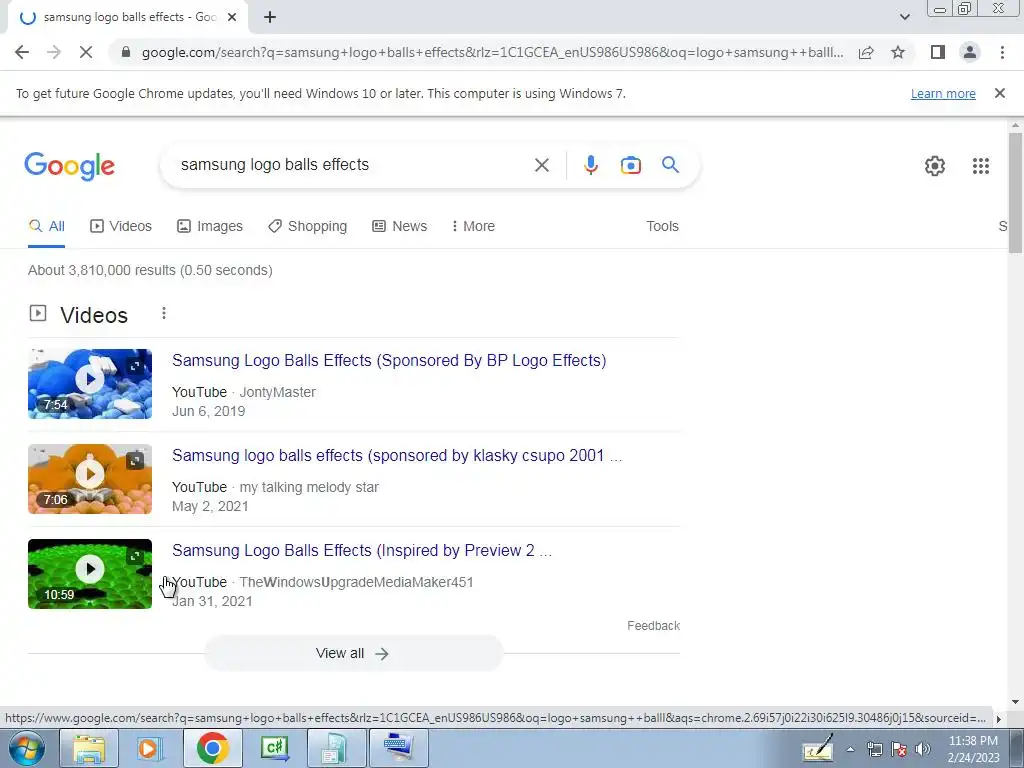
Task: Open Inspired by Preview 2 video link
Action: [362, 551]
